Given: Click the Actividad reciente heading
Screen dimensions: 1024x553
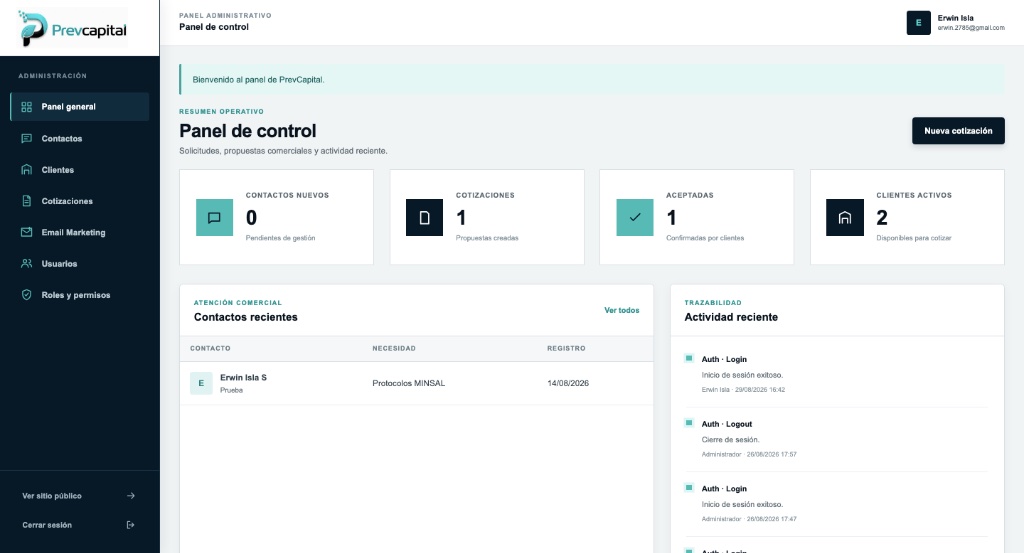Looking at the screenshot, I should [x=731, y=317].
